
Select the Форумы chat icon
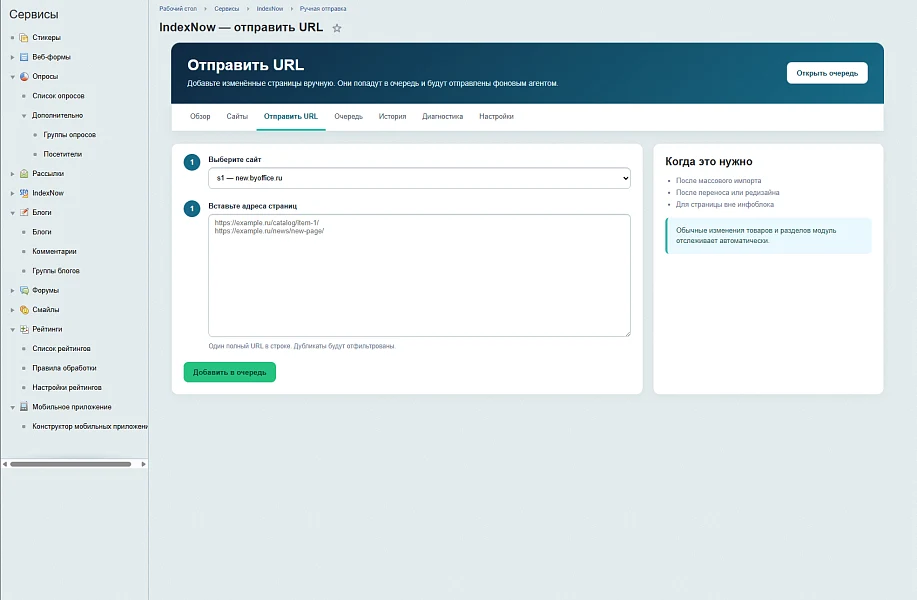tap(24, 290)
